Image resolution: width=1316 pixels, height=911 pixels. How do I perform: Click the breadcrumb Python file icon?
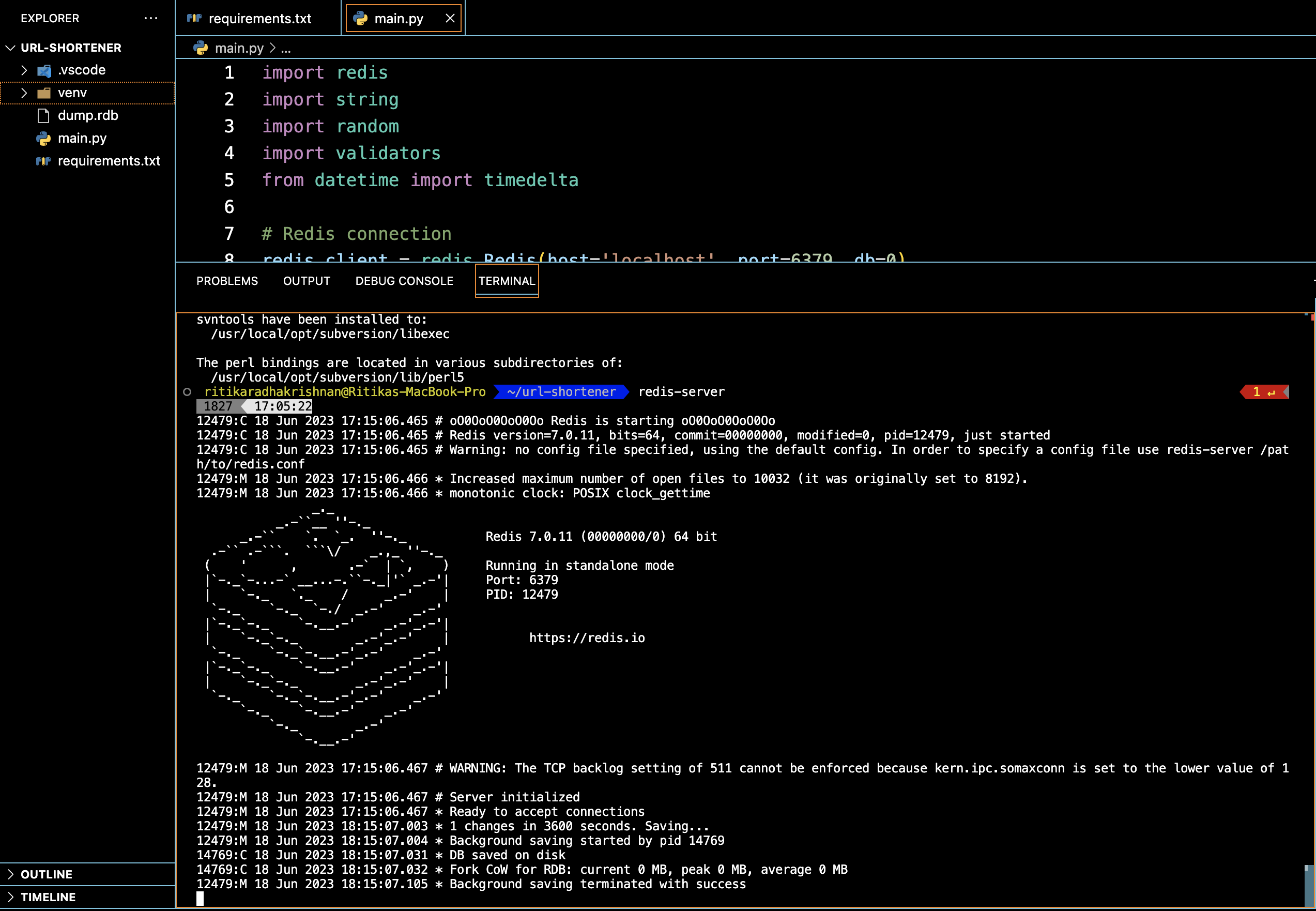pos(201,48)
